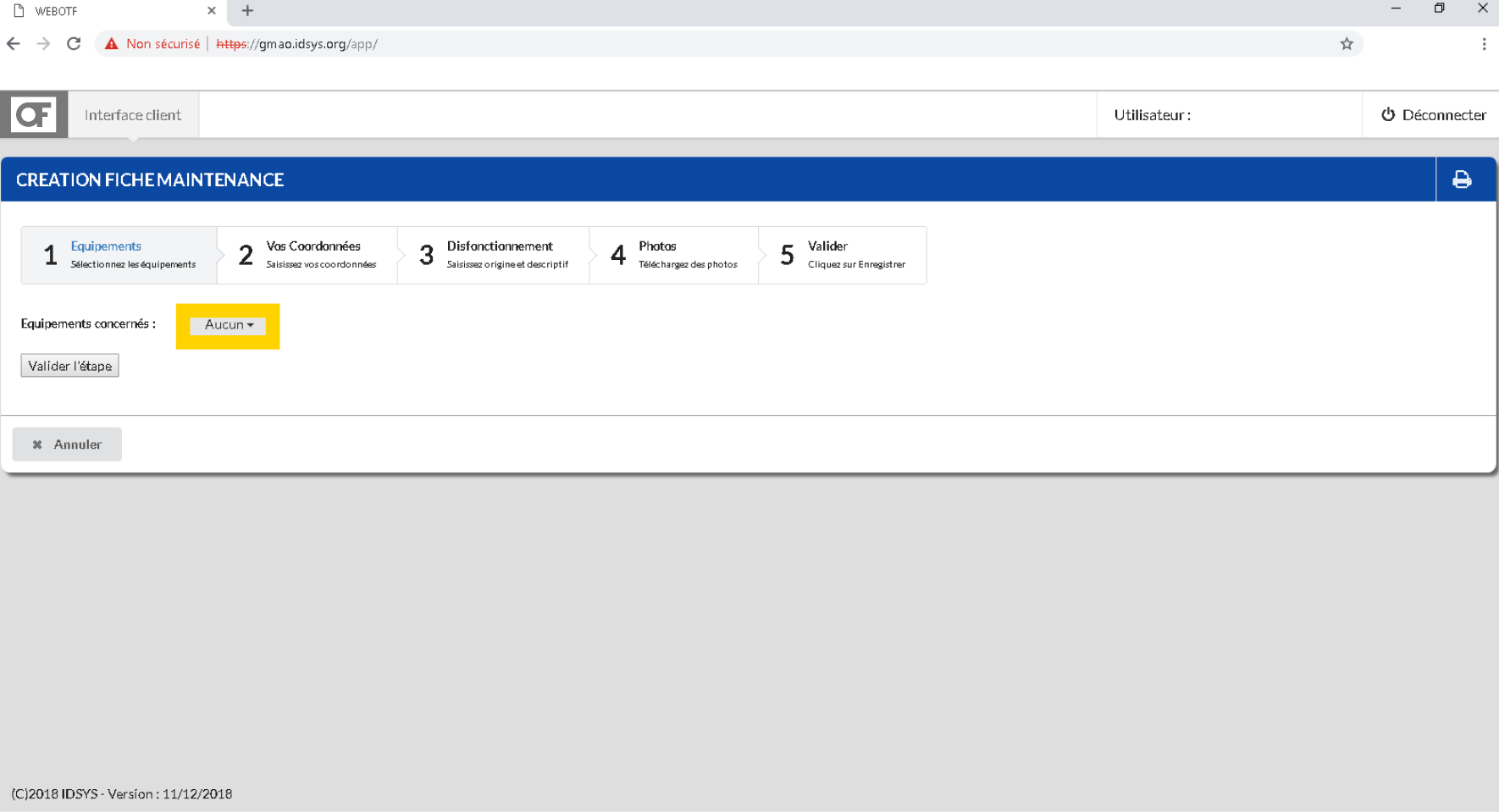Viewport: 1499px width, 812px height.
Task: Click the print icon in header
Action: point(1462,180)
